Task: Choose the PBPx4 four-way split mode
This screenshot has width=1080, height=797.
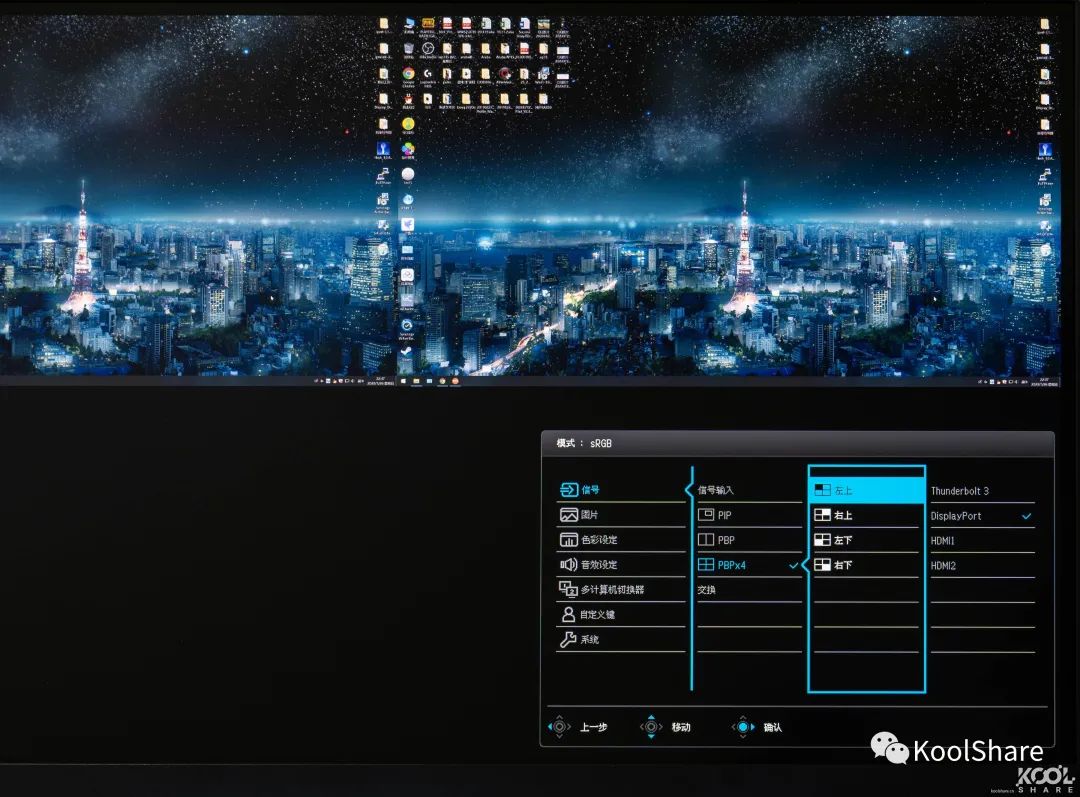Action: (749, 565)
